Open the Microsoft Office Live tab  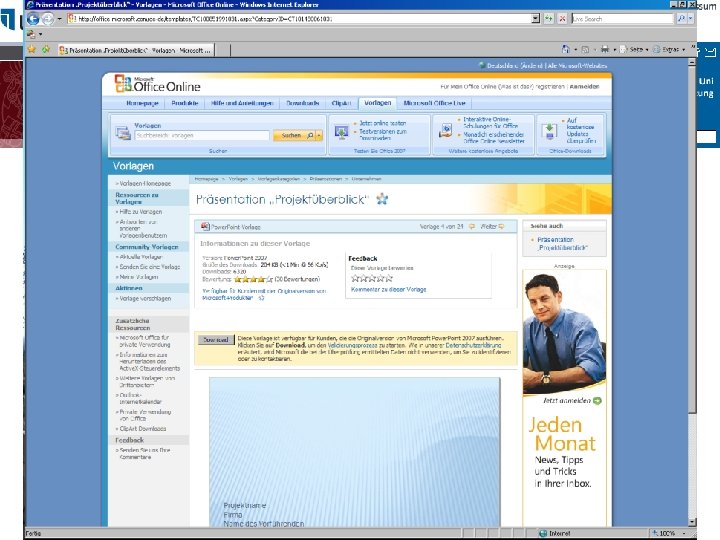pyautogui.click(x=434, y=103)
